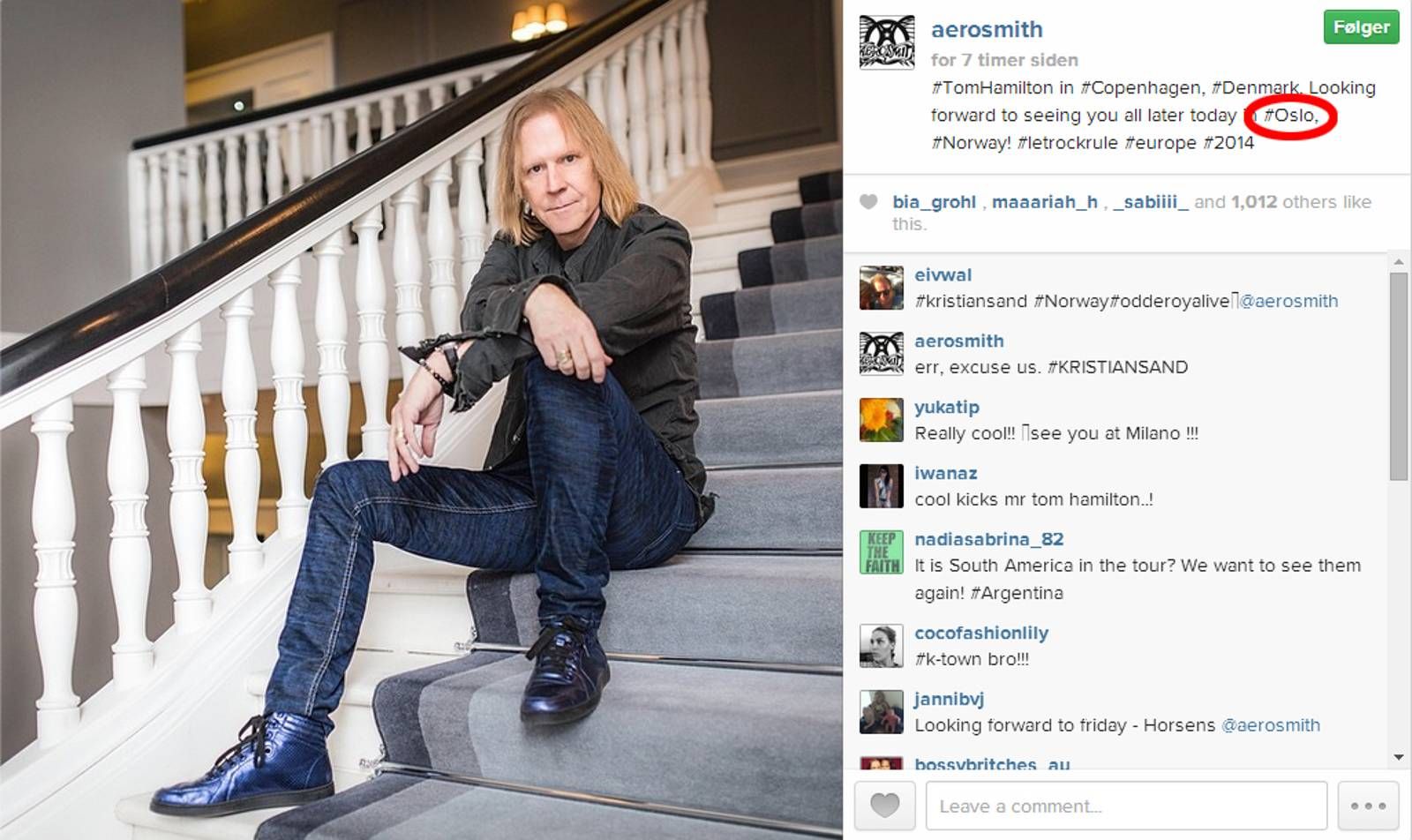Click the #KRISTIANSAND hashtag in Aerosmith's reply
The image size is (1412, 840).
[1117, 367]
